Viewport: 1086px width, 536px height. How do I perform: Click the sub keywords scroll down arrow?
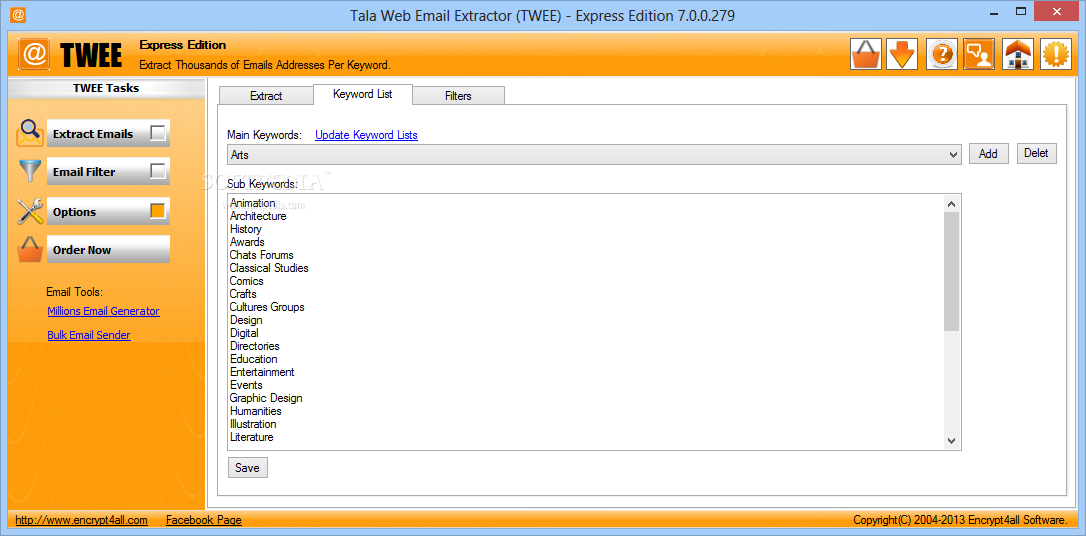pyautogui.click(x=952, y=440)
